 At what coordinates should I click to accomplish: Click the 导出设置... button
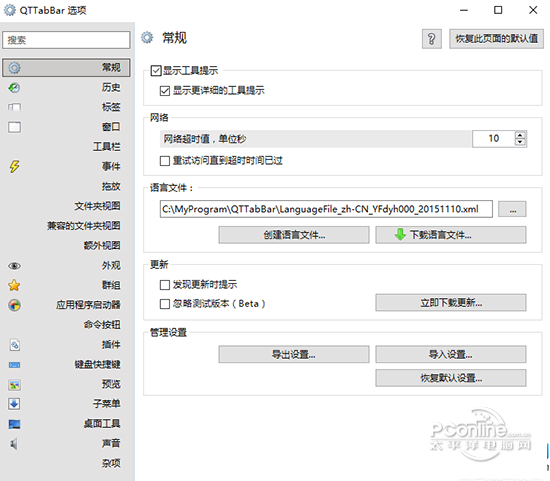tap(294, 354)
